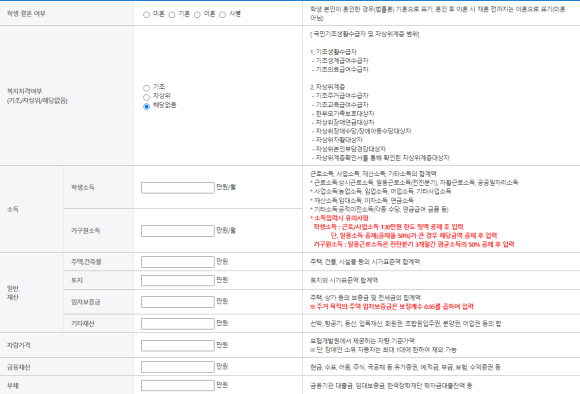This screenshot has height=394, width=580.
Task: Activate the 금융재산 input field
Action: pos(178,367)
